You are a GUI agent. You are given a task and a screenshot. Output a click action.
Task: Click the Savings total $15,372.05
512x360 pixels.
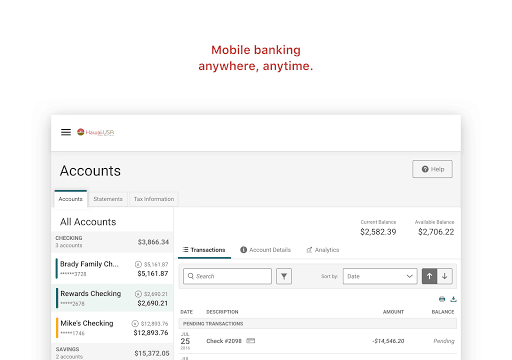pos(152,353)
